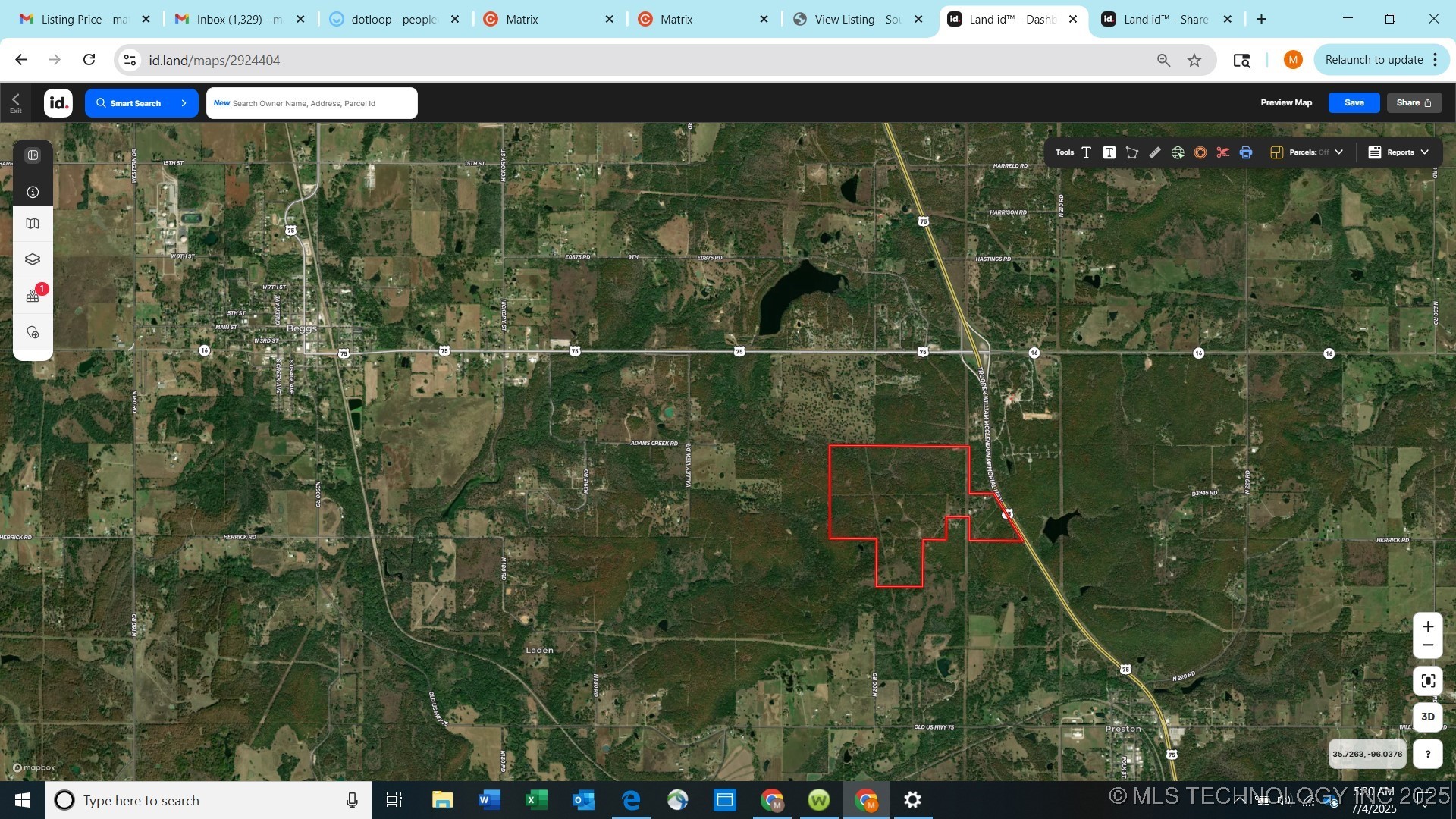This screenshot has height=819, width=1456.
Task: Open the info panel in left sidebar
Action: (33, 192)
